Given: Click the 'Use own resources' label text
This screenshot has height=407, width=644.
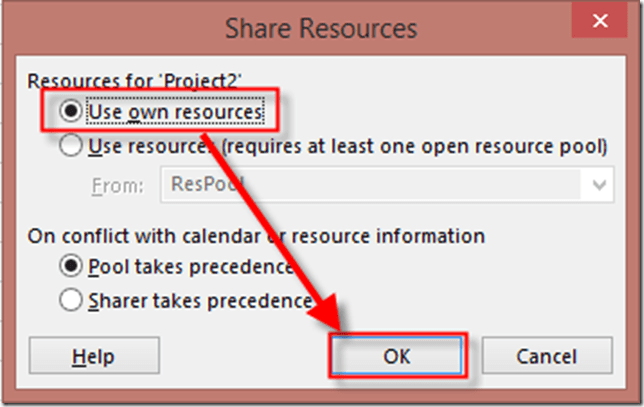Looking at the screenshot, I should click(x=175, y=112).
